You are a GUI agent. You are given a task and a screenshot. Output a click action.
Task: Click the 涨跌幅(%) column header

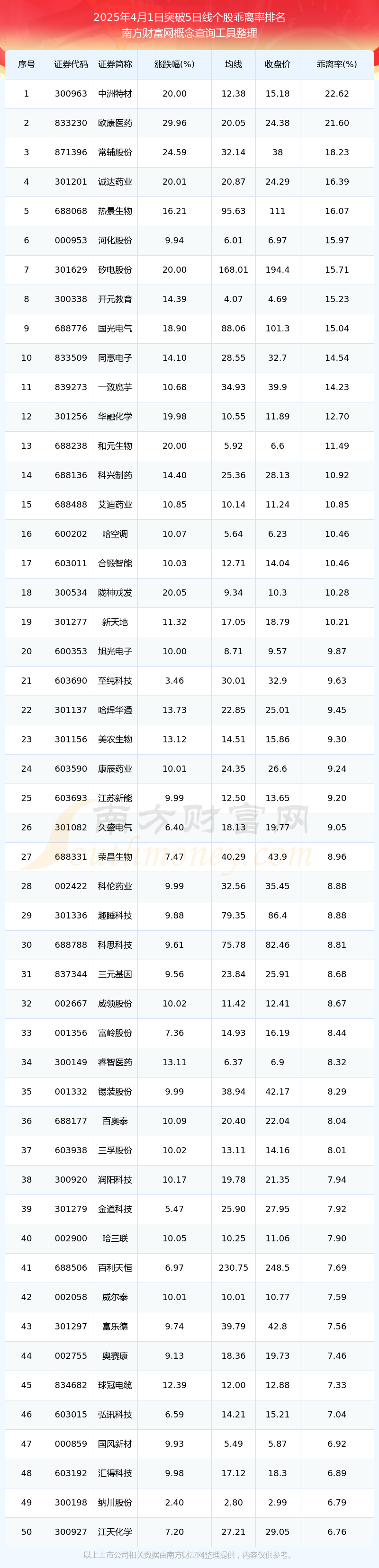[174, 64]
